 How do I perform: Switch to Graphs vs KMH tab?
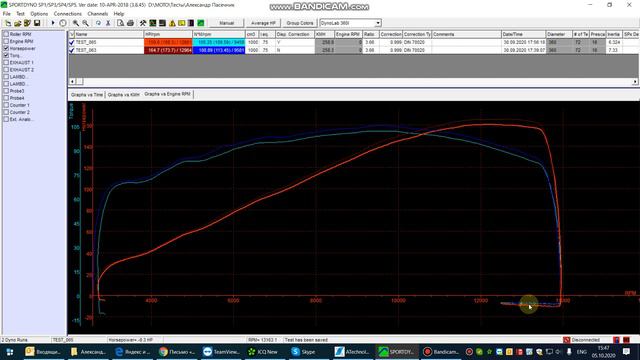124,95
